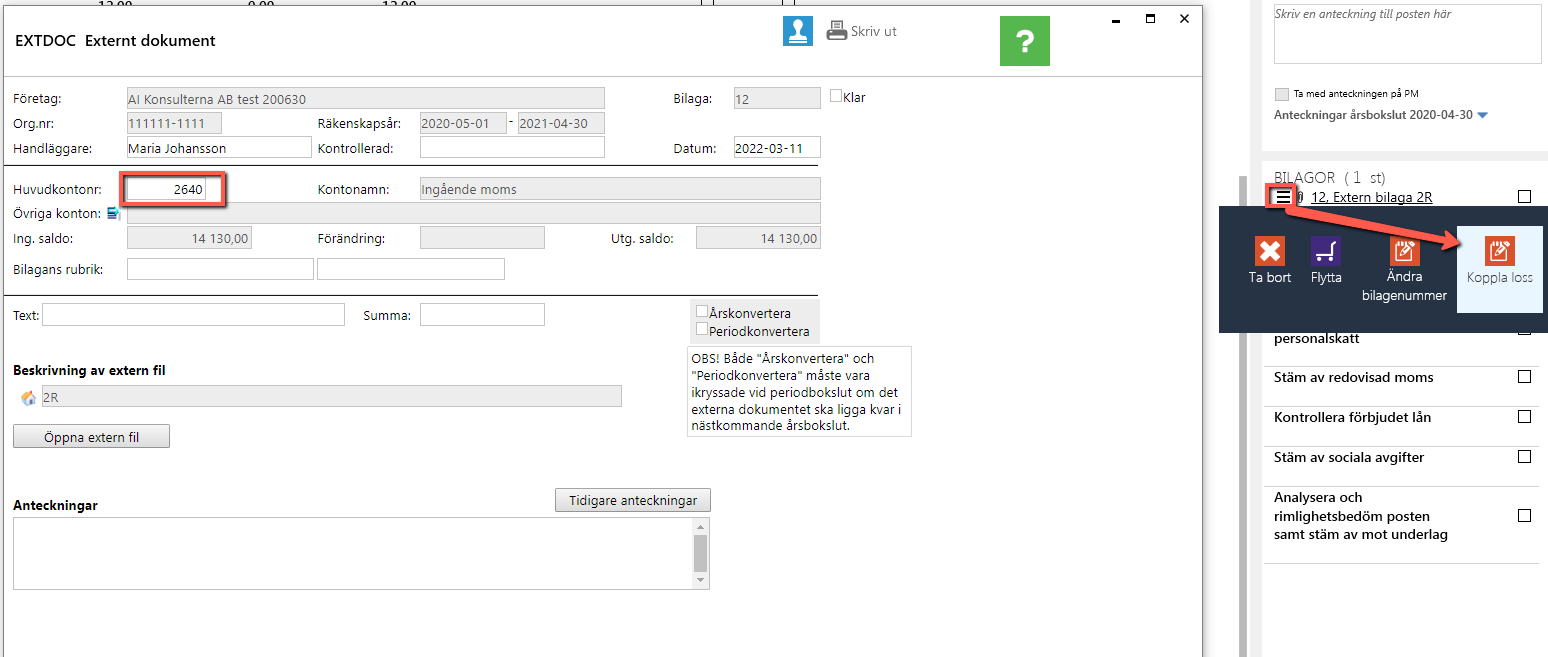Check the Analysera och rimlighetsbedöm posten box

[1524, 516]
